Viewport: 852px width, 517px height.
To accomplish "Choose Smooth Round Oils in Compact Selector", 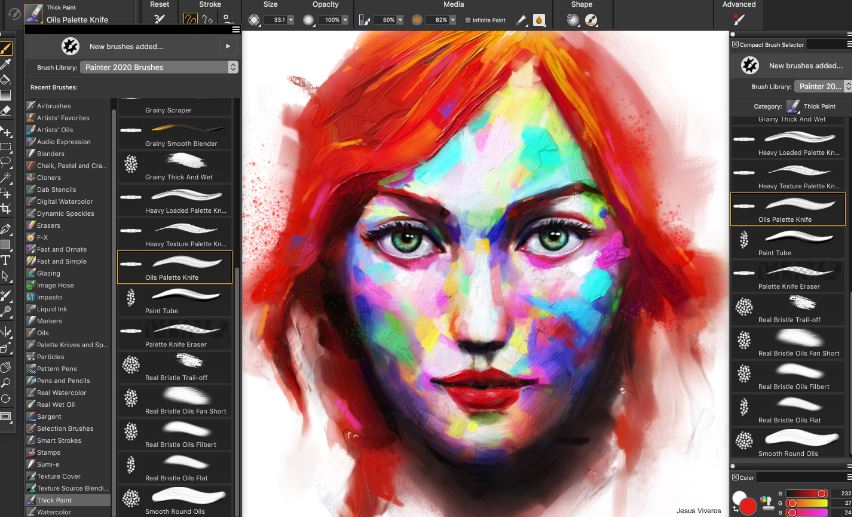I will pyautogui.click(x=788, y=443).
